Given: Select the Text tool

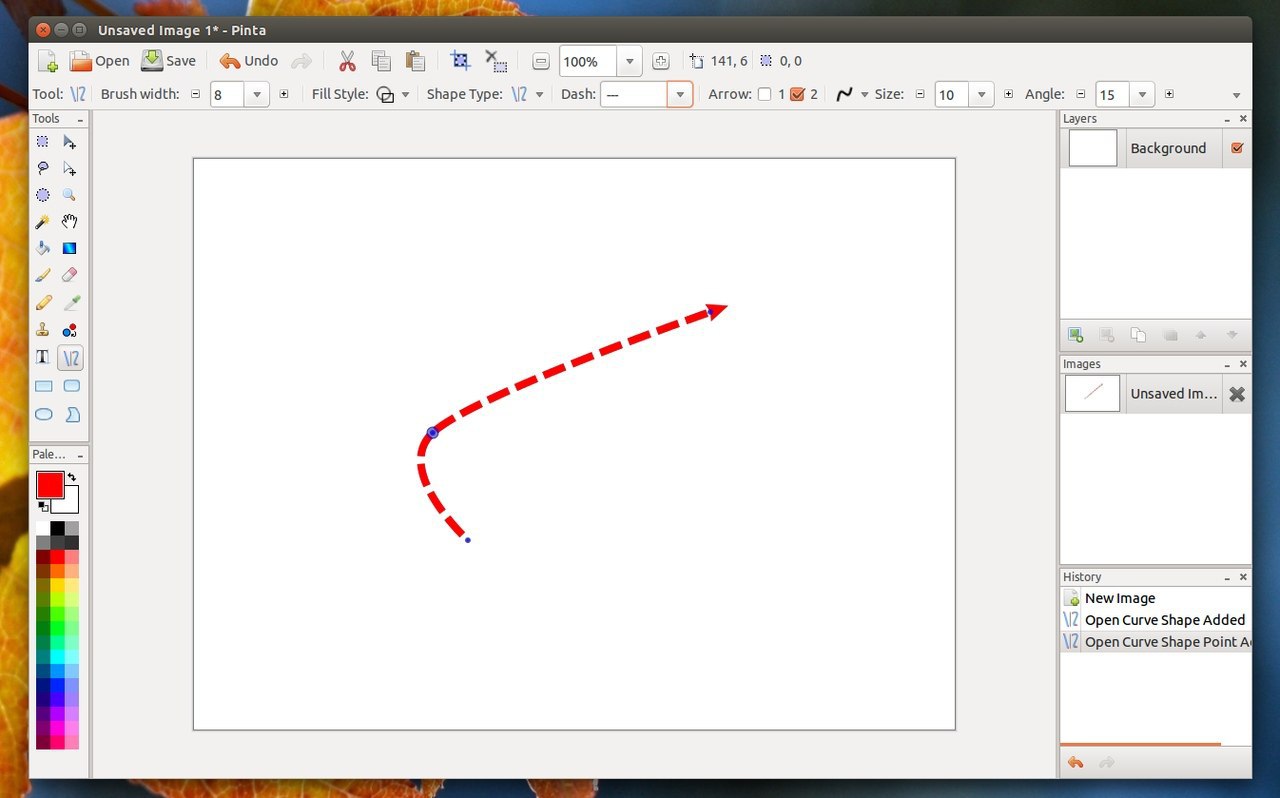Looking at the screenshot, I should pos(43,357).
